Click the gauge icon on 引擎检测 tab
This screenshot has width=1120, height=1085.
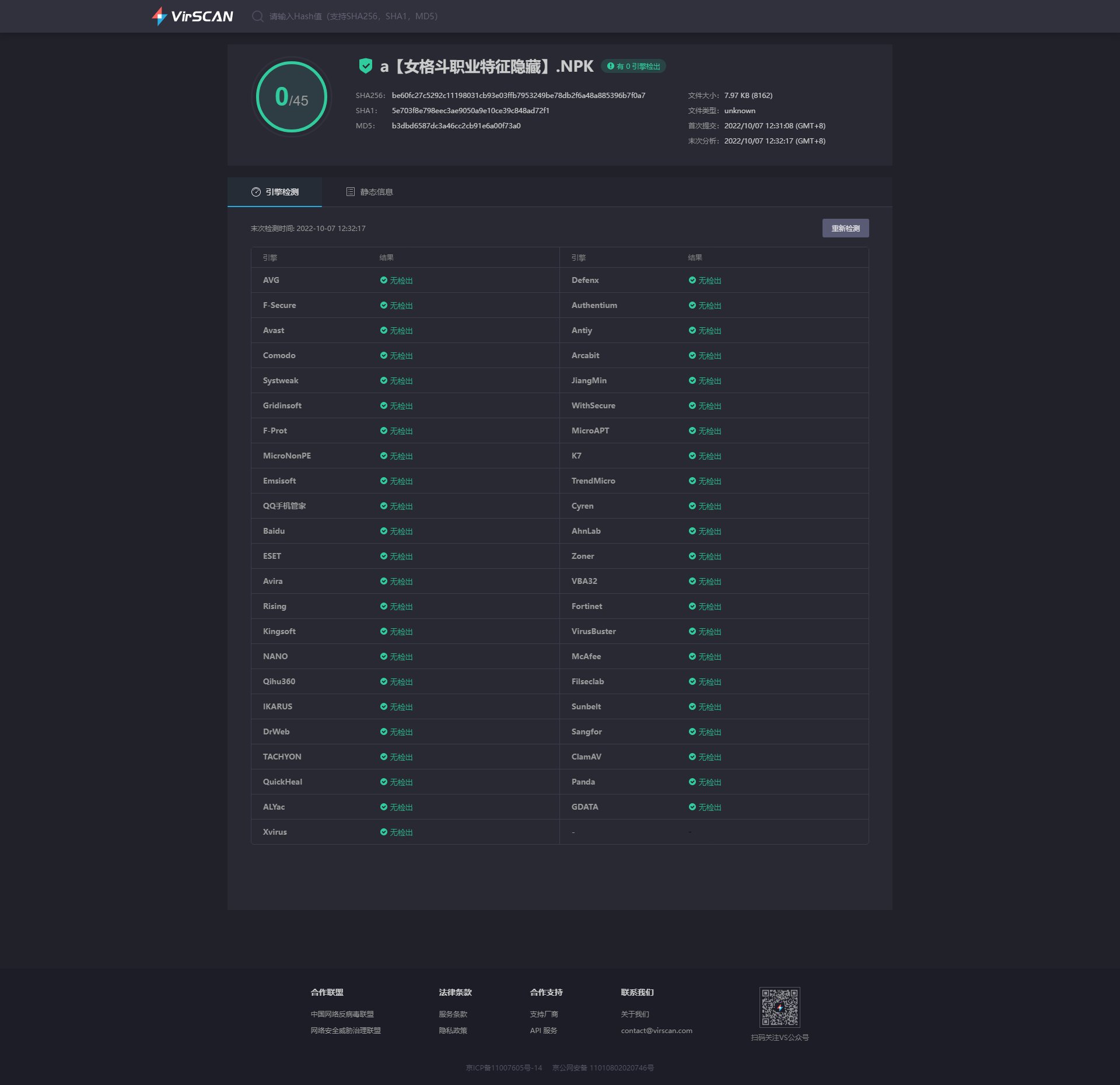click(x=256, y=192)
